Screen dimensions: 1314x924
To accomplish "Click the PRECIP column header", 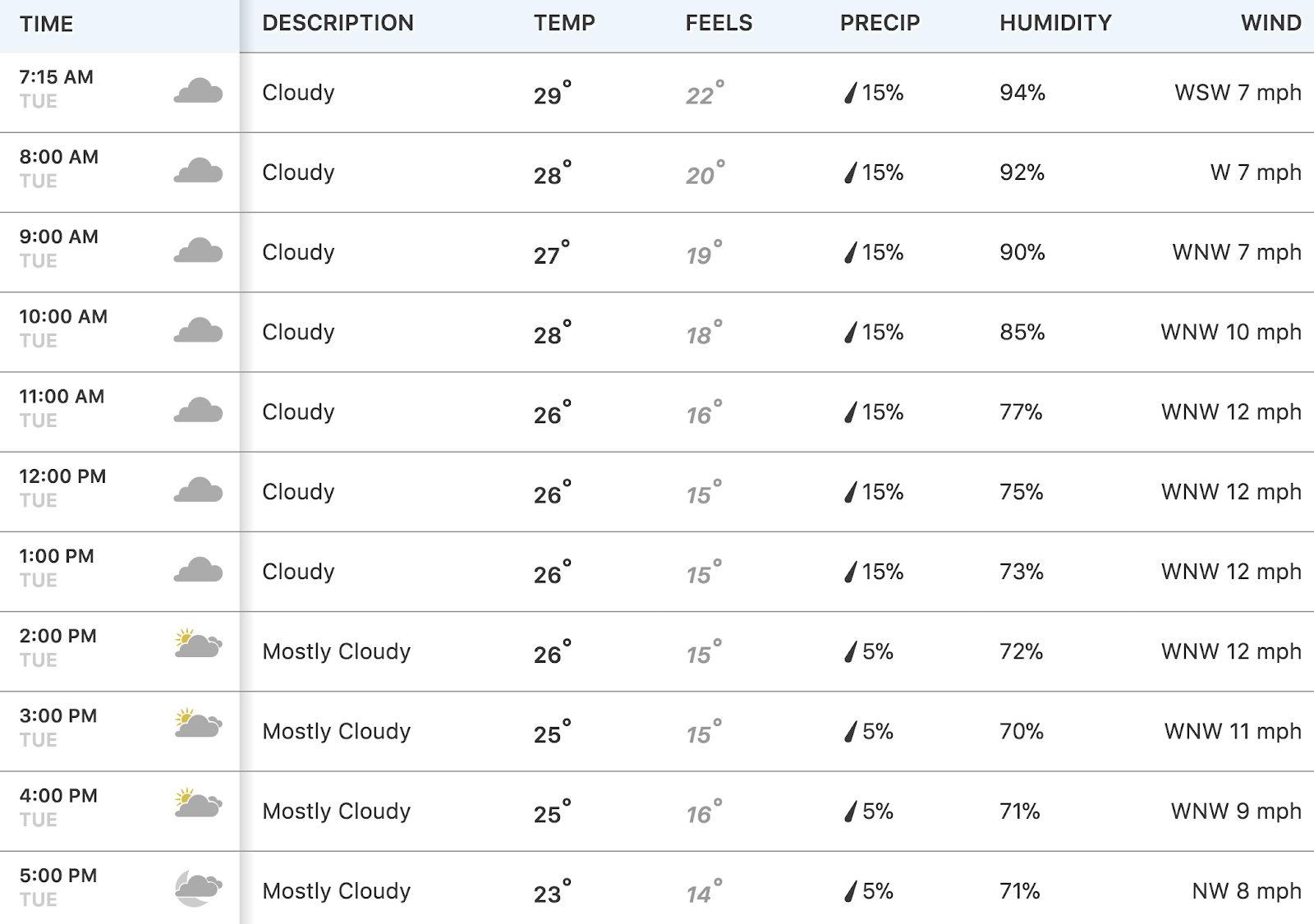I will (880, 23).
